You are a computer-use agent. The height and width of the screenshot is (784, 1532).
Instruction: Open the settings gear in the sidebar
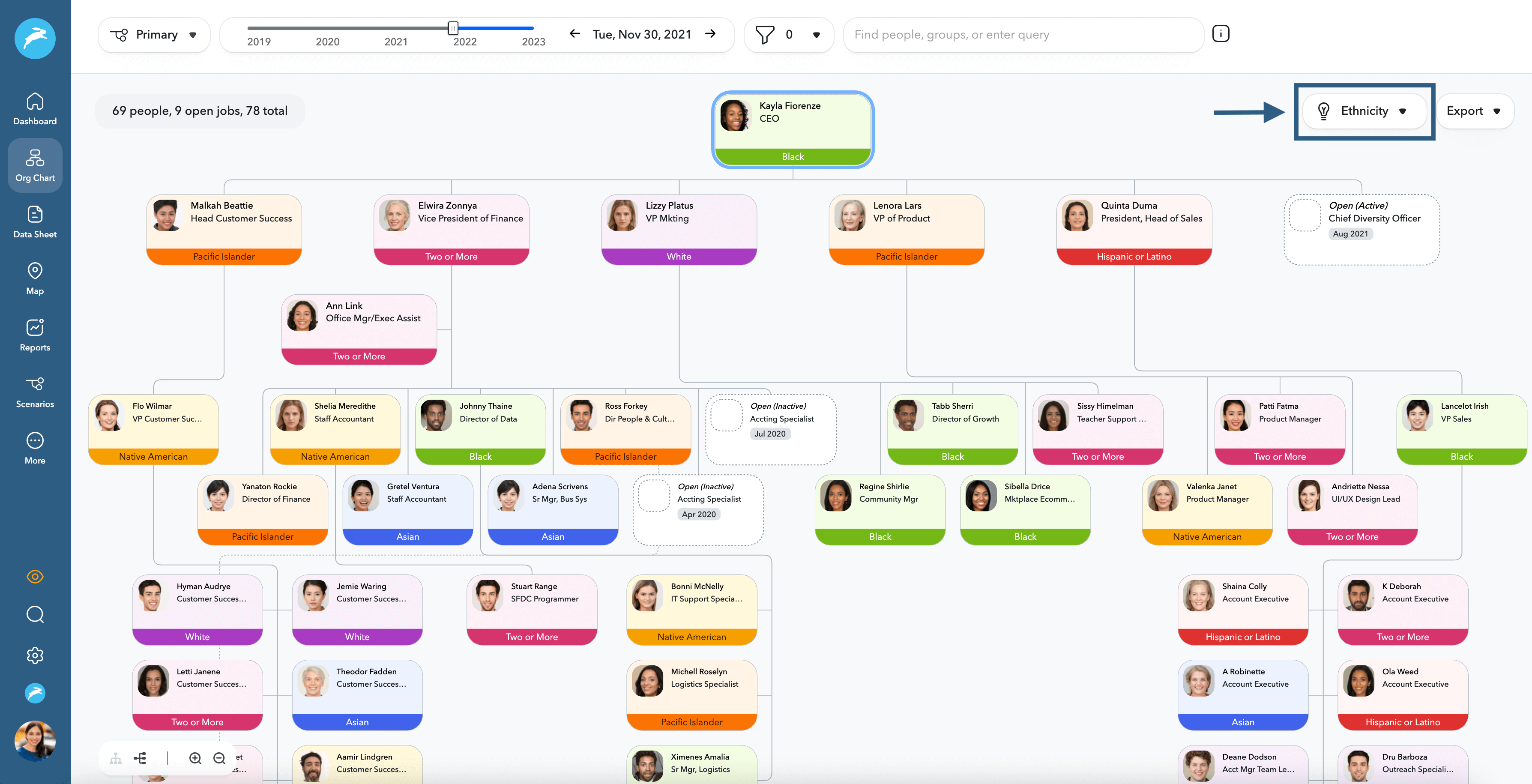pyautogui.click(x=35, y=655)
